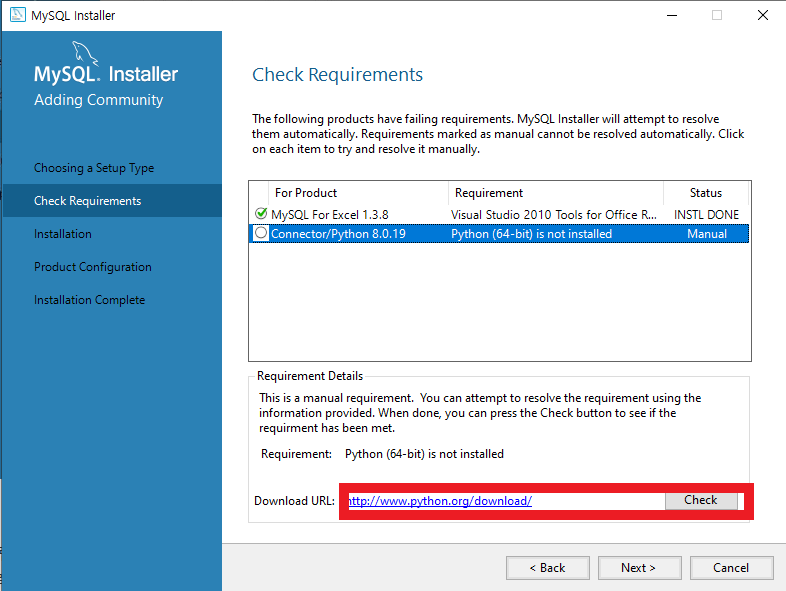
Task: Close the MySQL Installer window
Action: (763, 16)
